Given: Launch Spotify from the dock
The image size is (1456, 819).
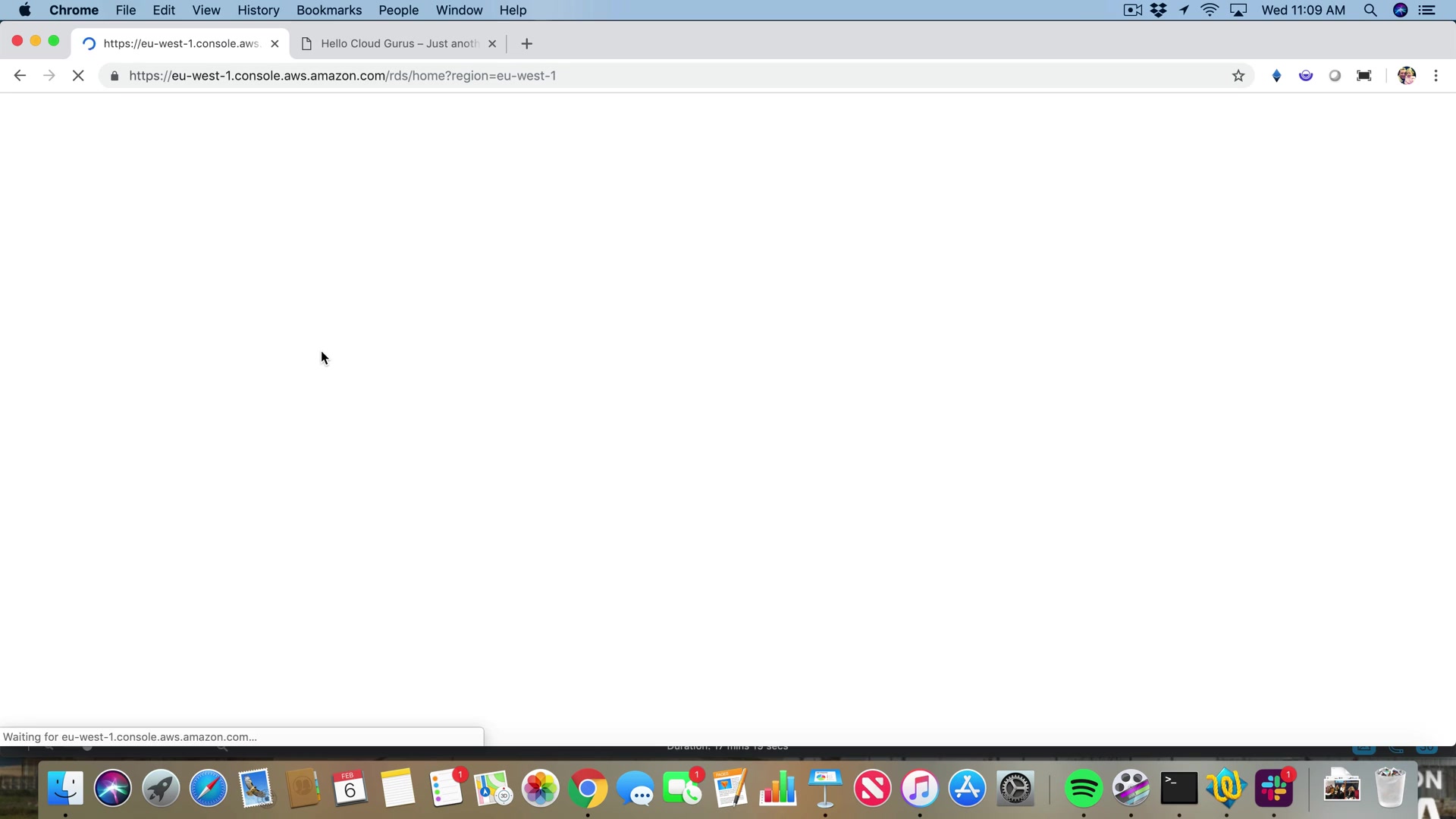Looking at the screenshot, I should pos(1083,789).
